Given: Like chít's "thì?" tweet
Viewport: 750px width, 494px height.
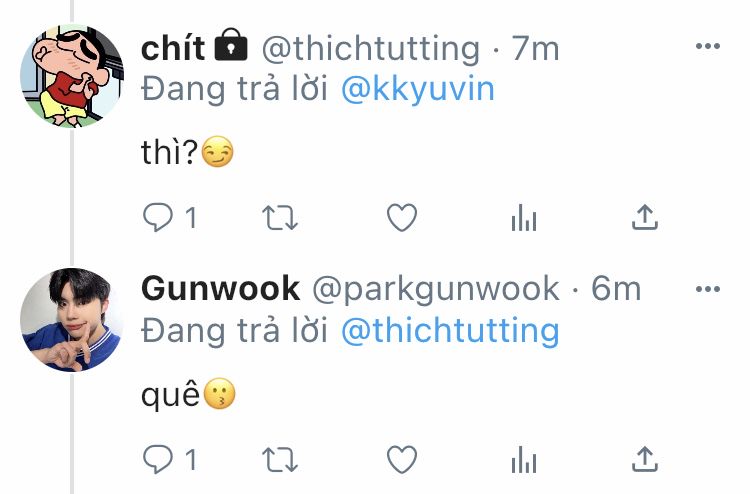Looking at the screenshot, I should pos(402,218).
